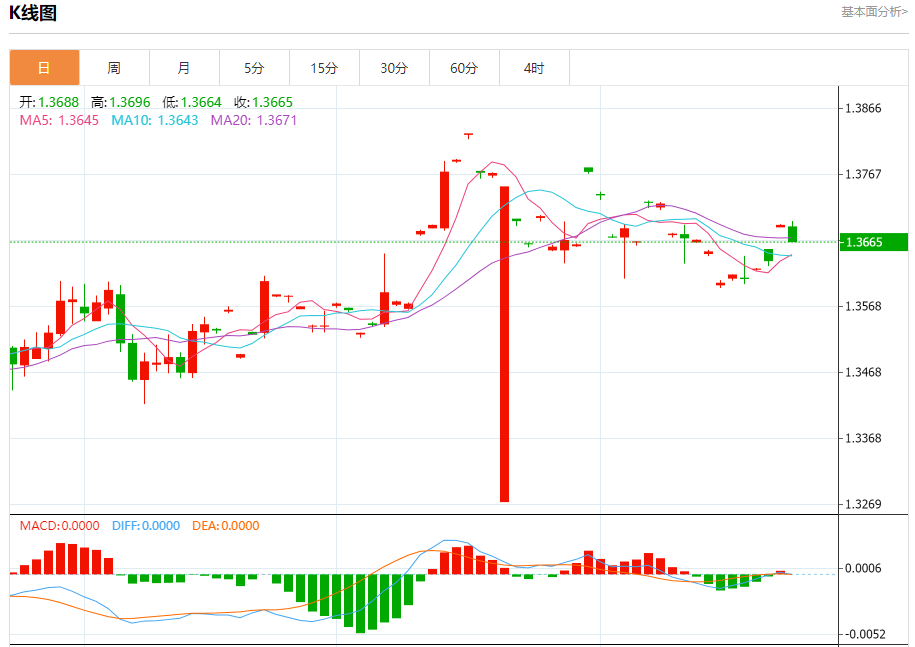Switch to the 月 monthly tab

[184, 68]
